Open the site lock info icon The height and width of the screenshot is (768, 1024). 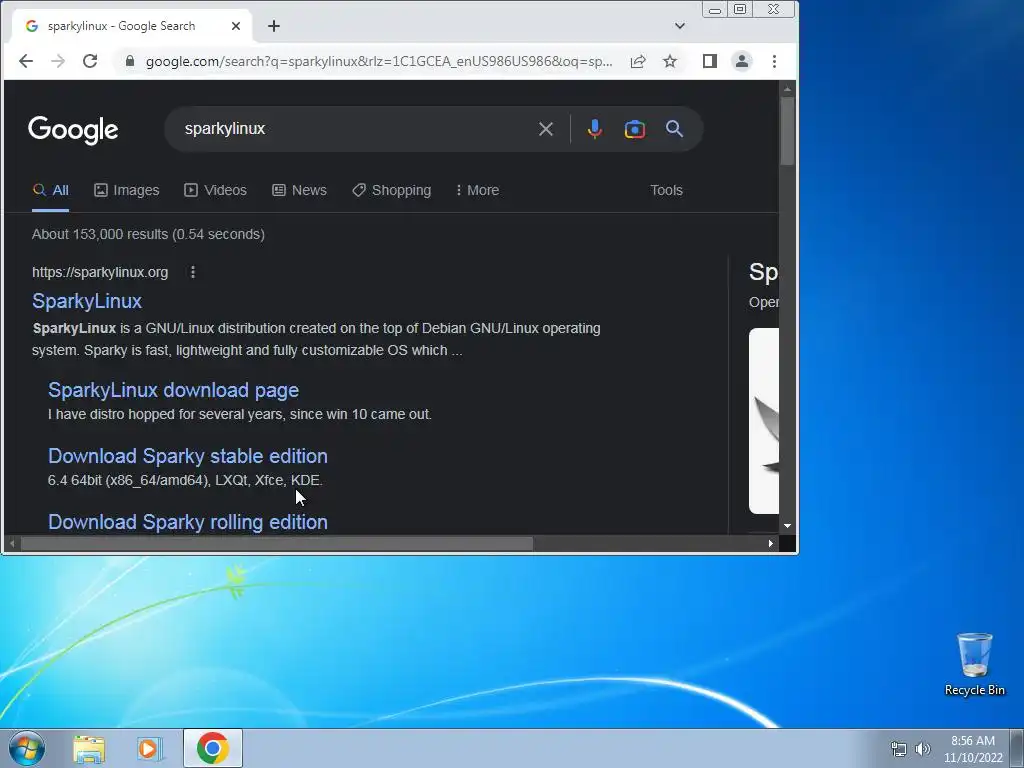tap(130, 61)
